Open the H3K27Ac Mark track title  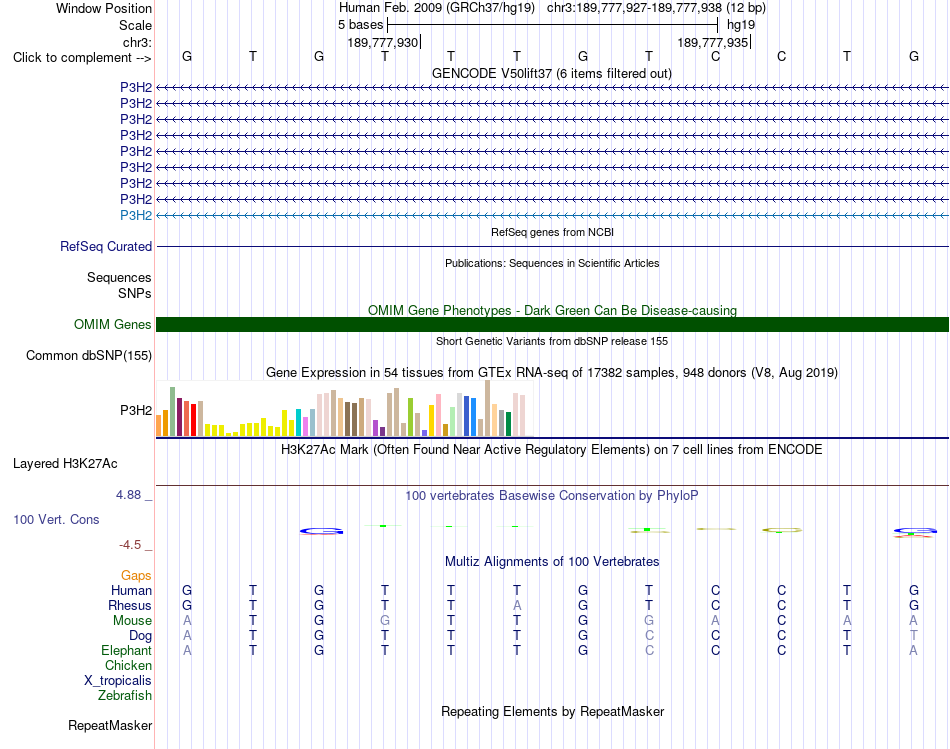point(552,450)
